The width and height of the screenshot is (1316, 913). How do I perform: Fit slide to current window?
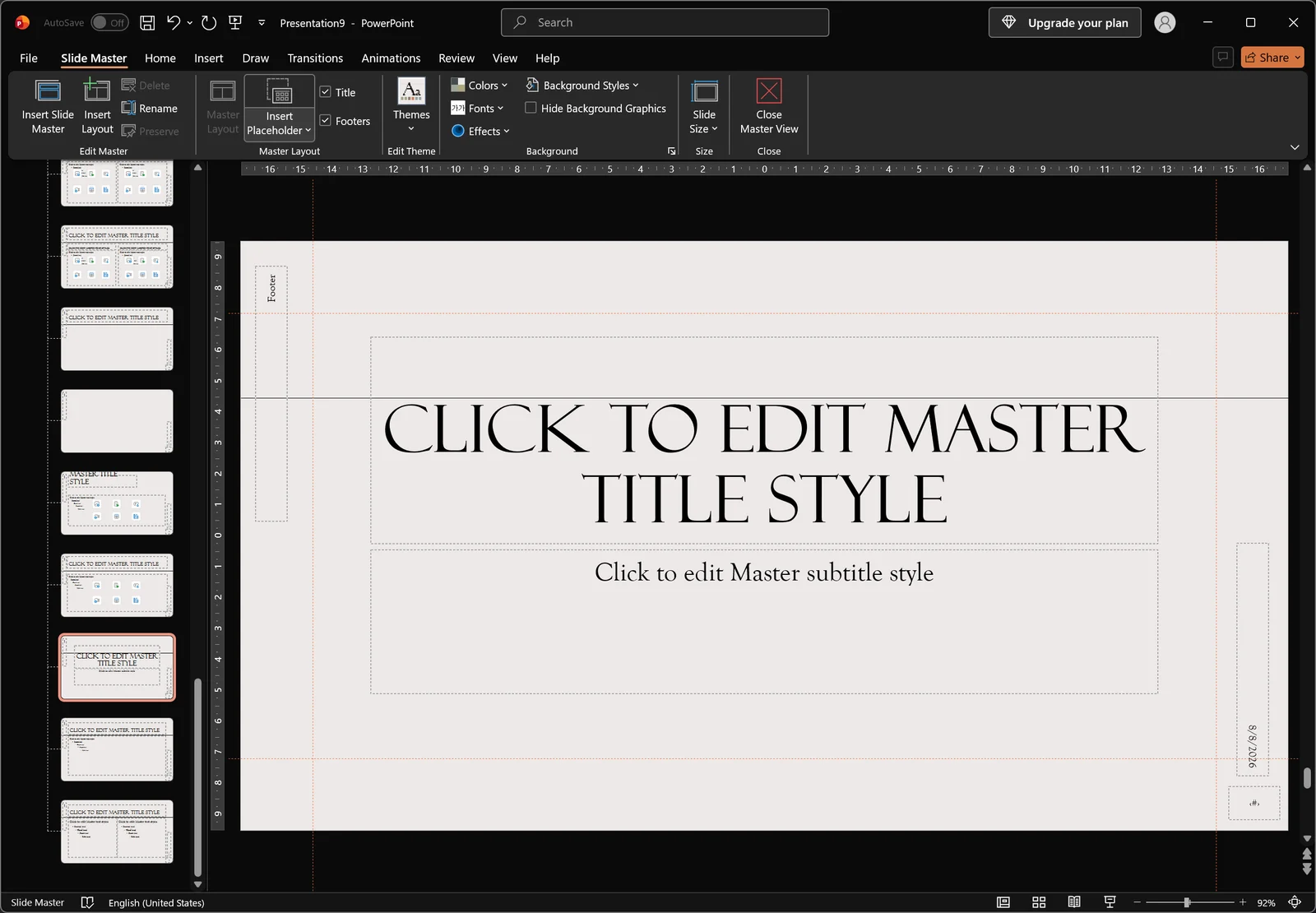pyautogui.click(x=1295, y=902)
